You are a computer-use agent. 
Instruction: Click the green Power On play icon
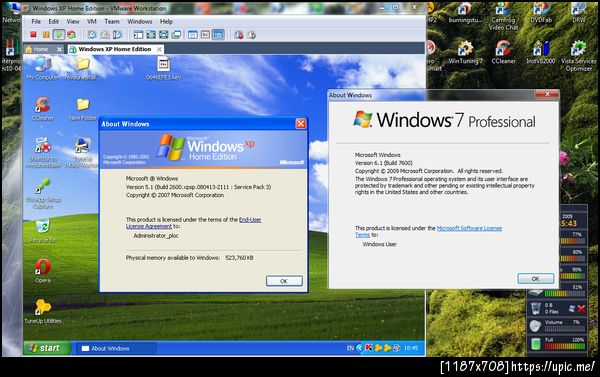(59, 35)
